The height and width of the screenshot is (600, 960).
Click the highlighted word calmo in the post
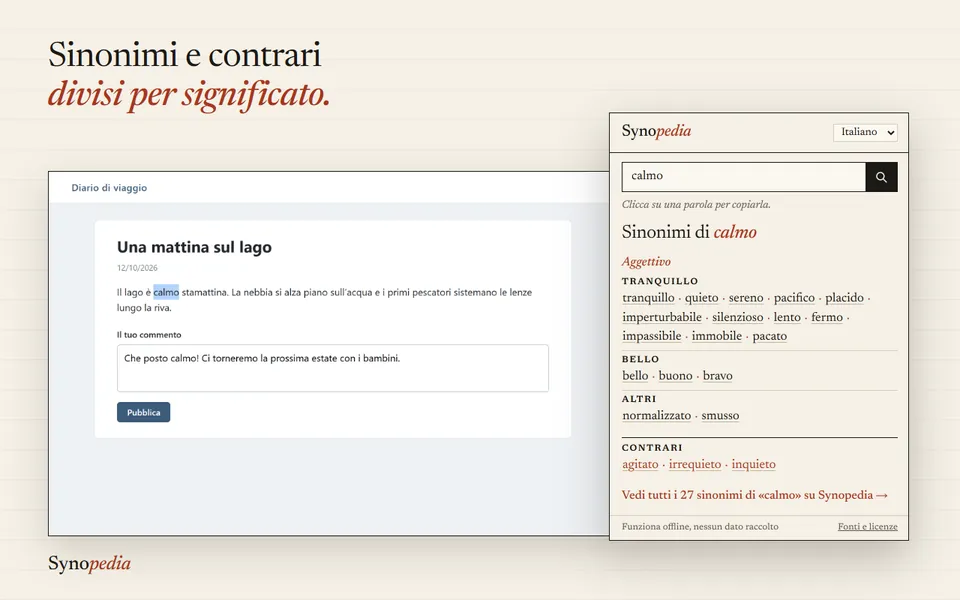tap(166, 292)
